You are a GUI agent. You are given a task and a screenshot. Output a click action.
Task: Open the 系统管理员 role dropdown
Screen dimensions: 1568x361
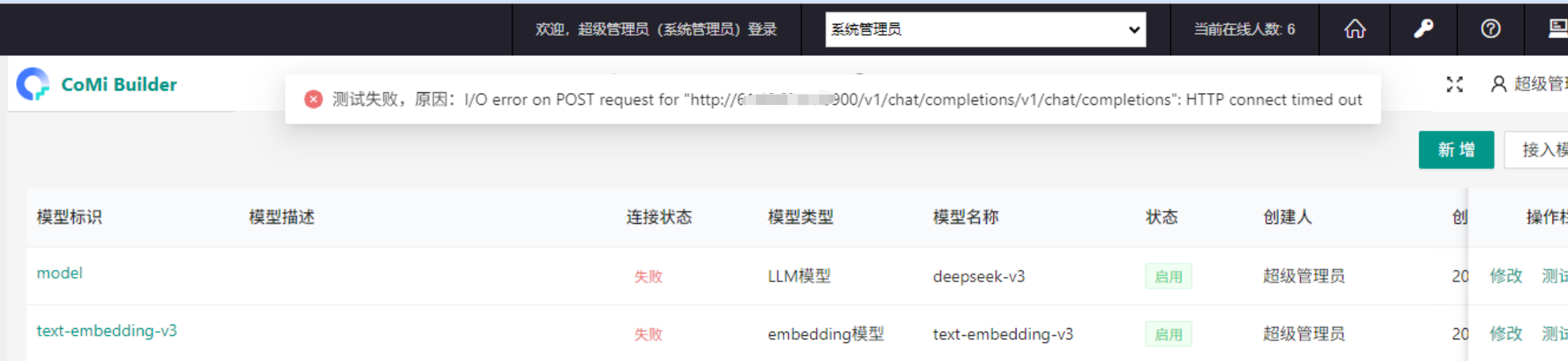(986, 29)
